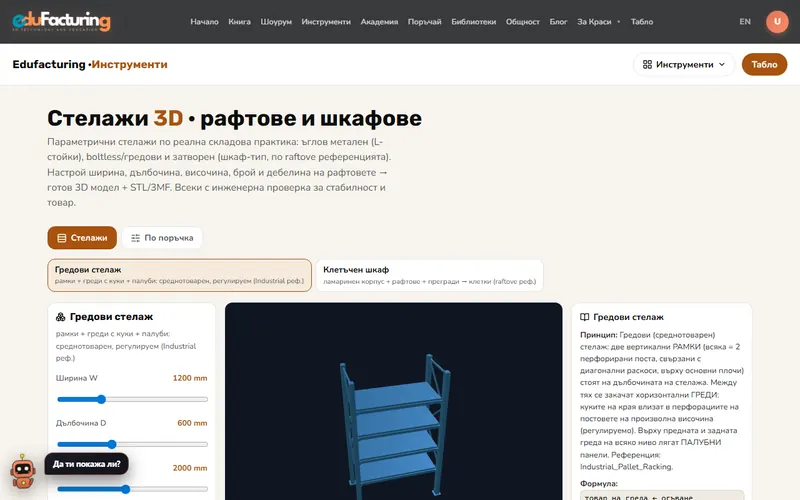This screenshot has width=800, height=500.
Task: Switch language to EN
Action: click(745, 21)
